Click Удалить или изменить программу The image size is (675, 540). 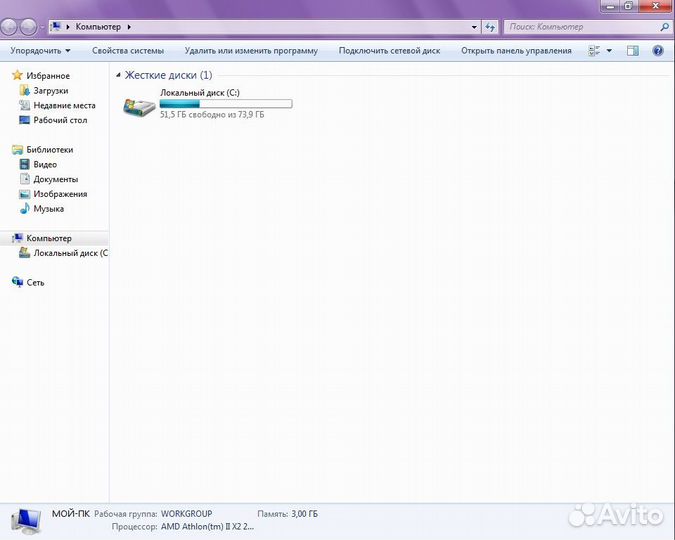coord(251,50)
